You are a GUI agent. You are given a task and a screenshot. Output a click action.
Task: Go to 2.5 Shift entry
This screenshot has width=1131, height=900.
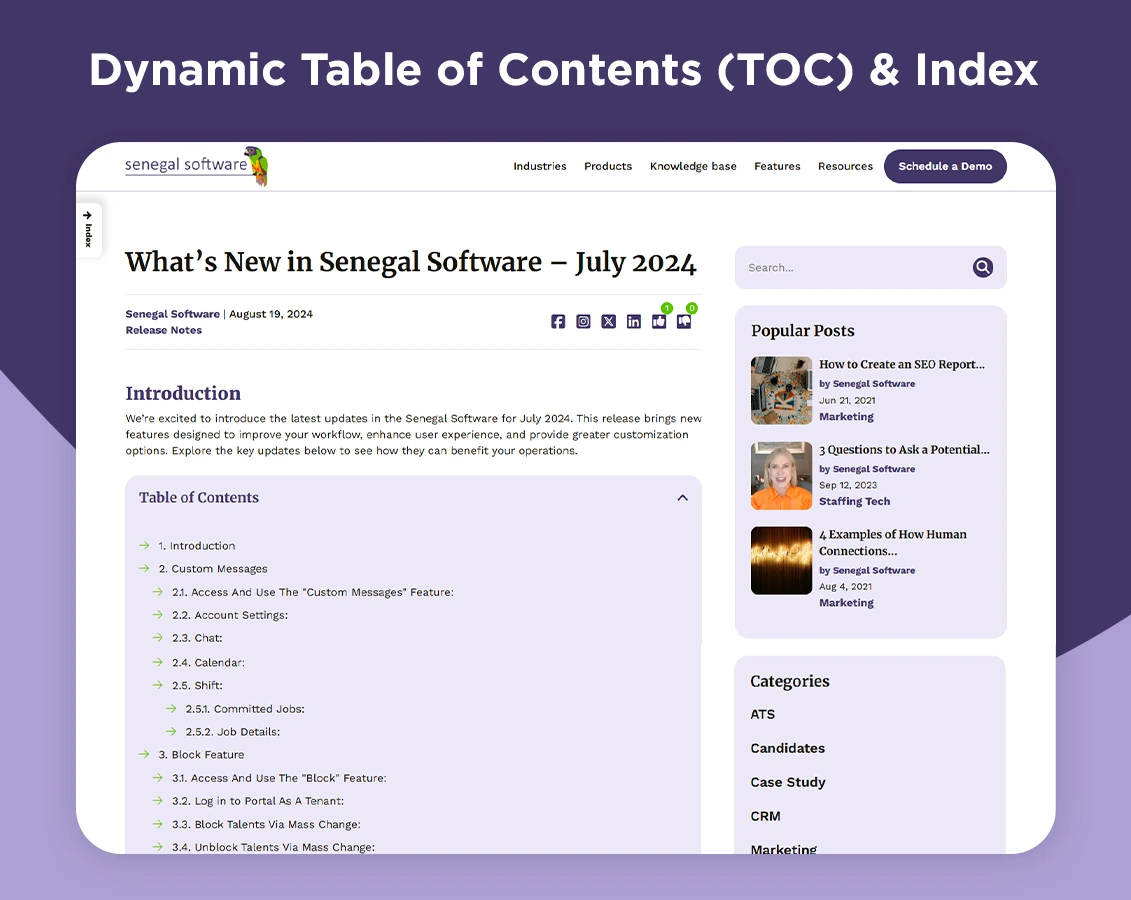point(197,685)
